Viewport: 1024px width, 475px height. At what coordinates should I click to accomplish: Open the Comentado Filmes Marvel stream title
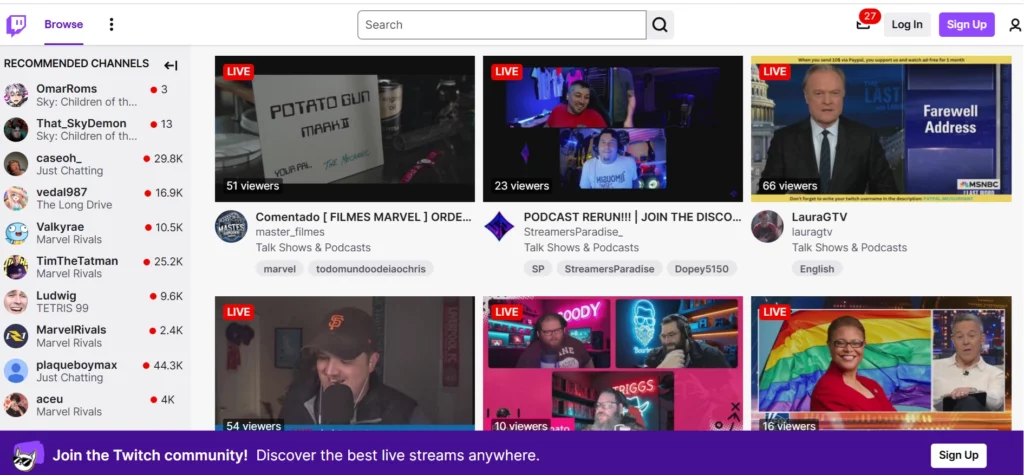(x=363, y=217)
